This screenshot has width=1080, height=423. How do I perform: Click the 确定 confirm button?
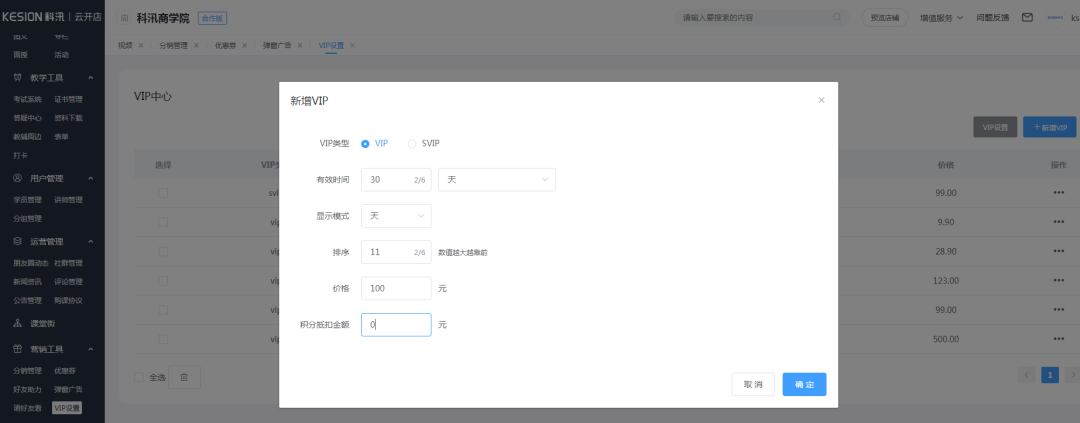tap(804, 384)
